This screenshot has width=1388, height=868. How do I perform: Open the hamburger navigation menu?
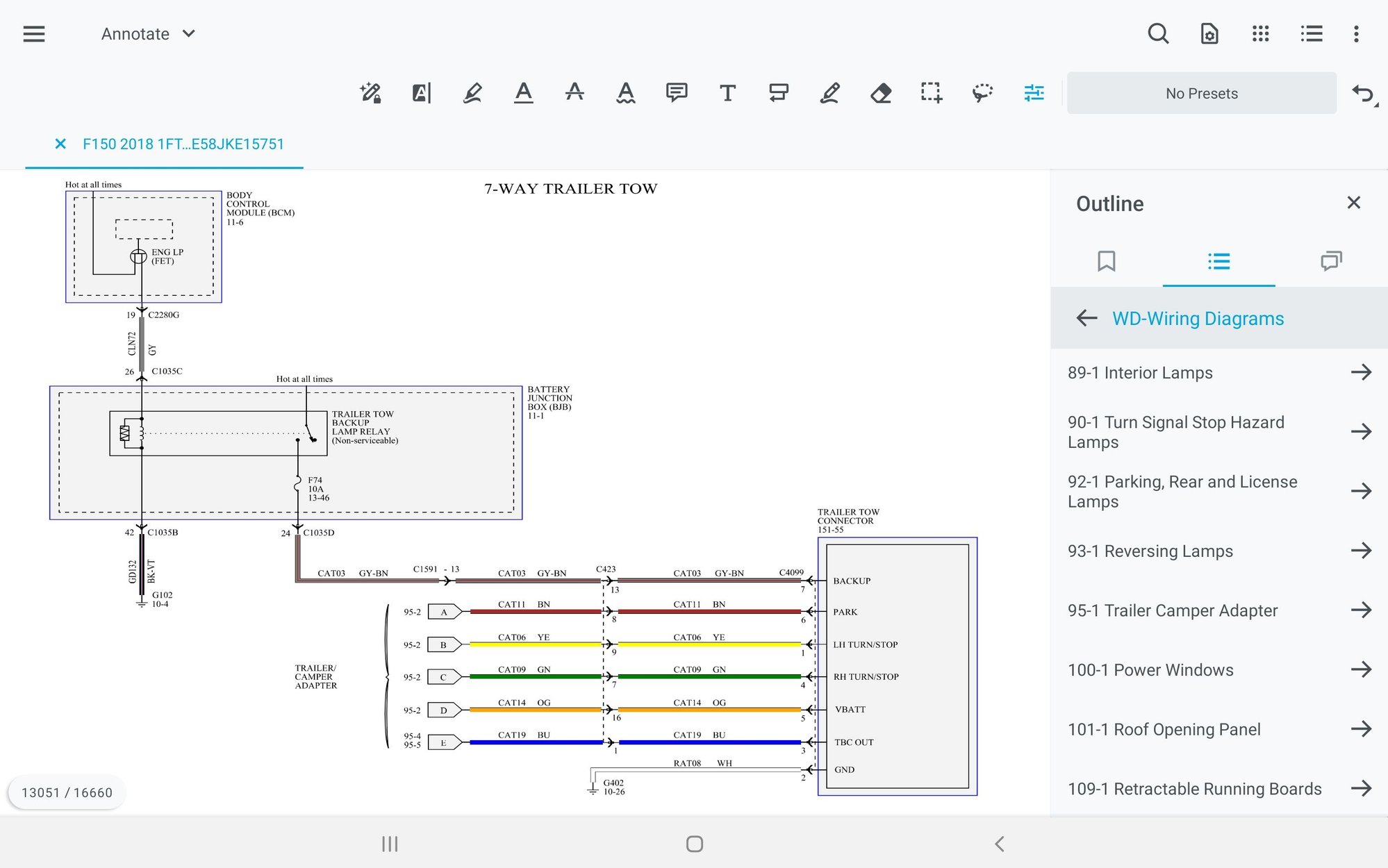coord(33,33)
